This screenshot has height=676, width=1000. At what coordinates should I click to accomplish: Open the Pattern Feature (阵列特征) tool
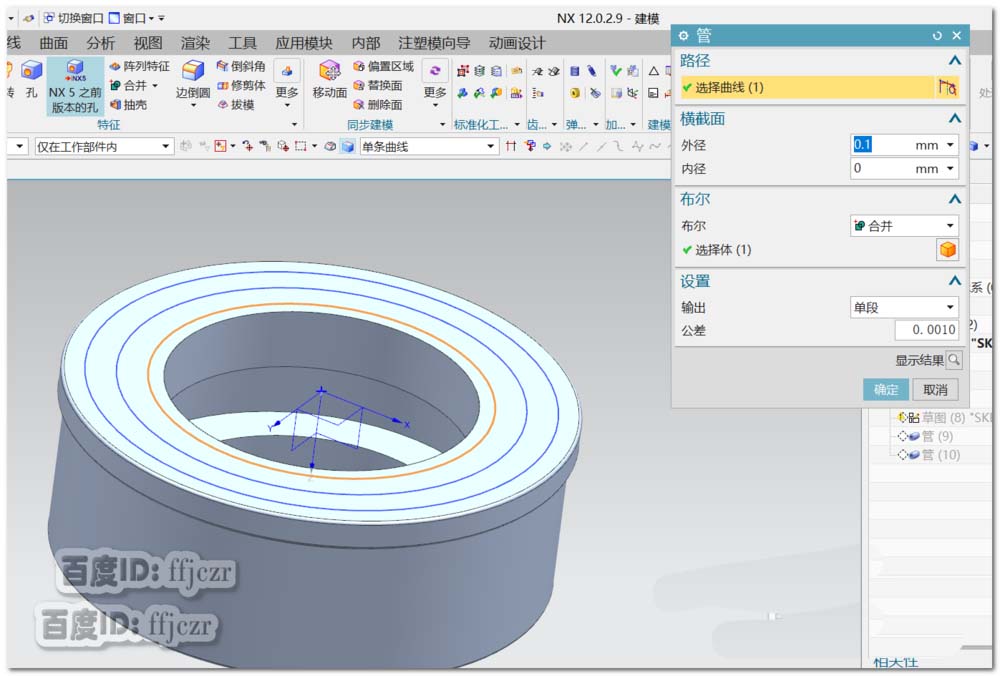tap(140, 66)
